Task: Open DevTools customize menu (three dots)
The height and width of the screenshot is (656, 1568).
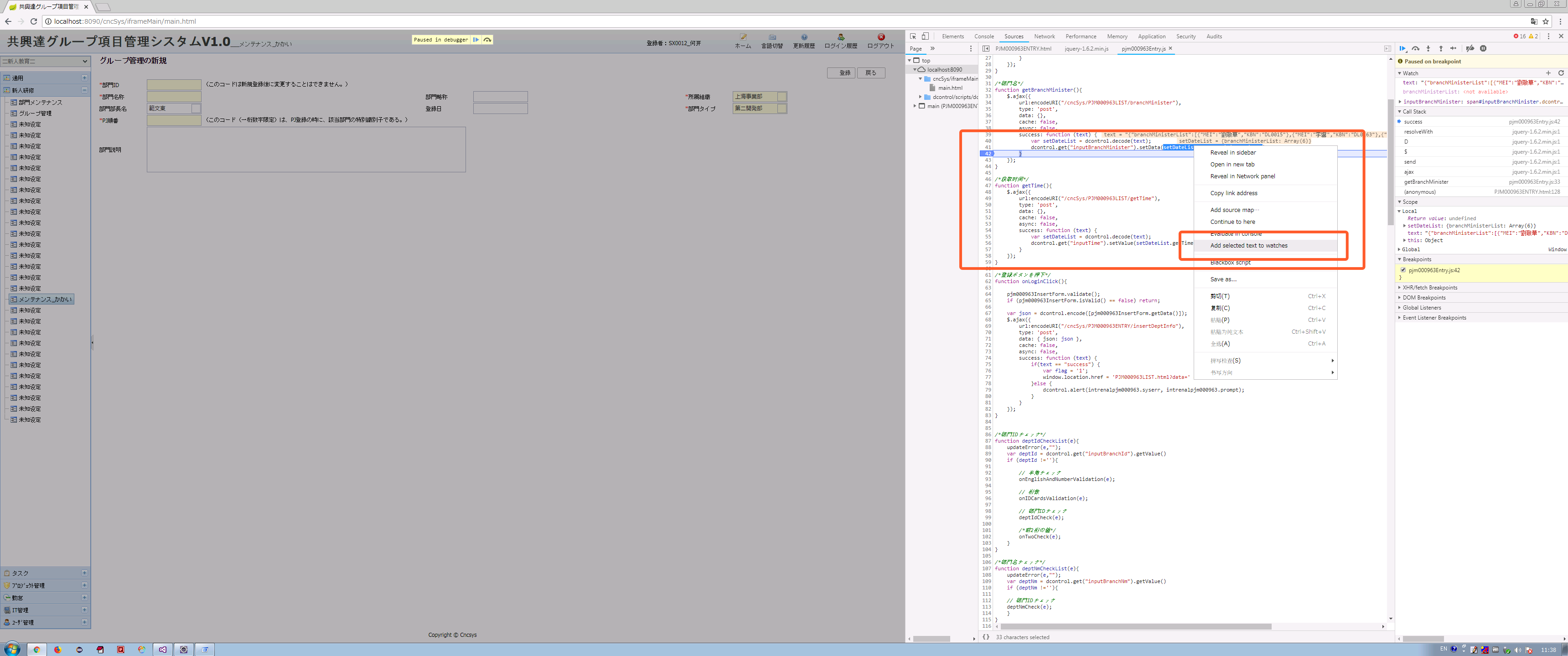Action: 1548,36
